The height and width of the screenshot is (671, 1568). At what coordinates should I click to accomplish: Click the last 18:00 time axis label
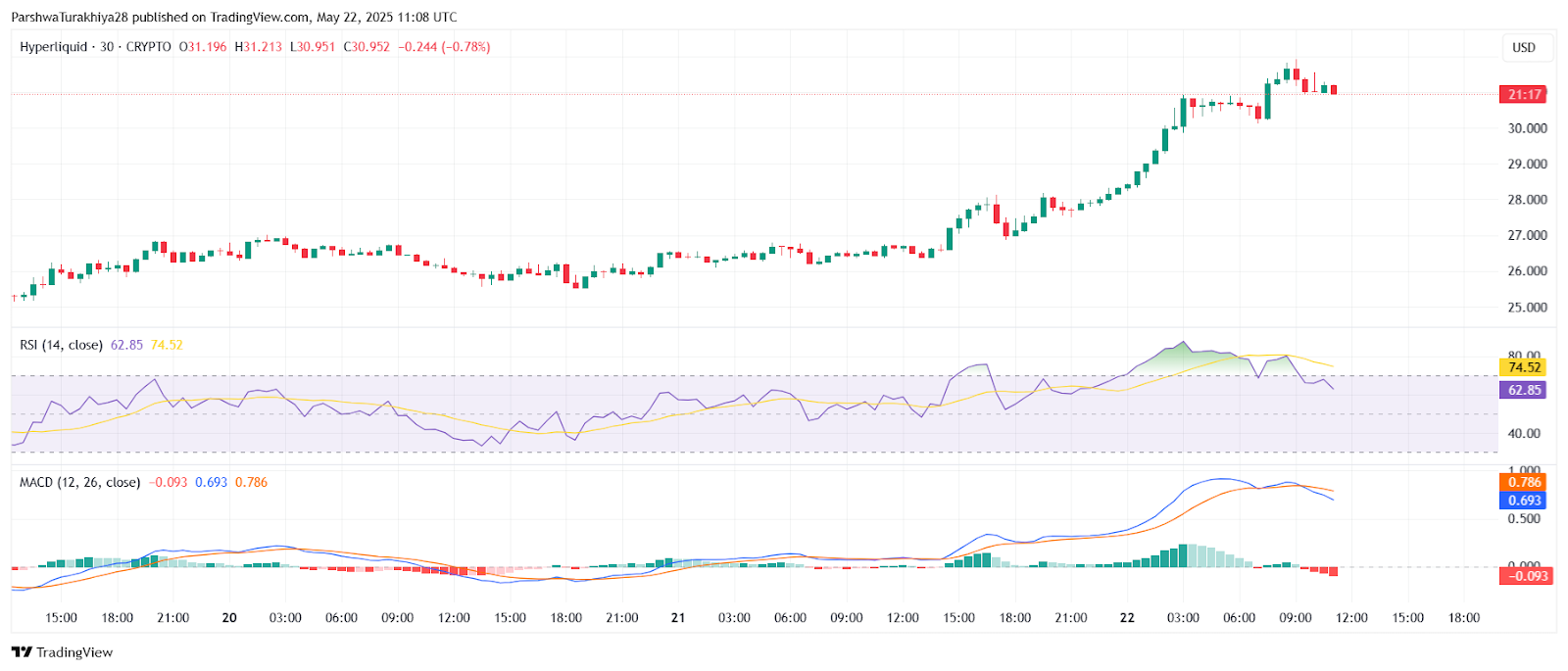coord(1464,618)
